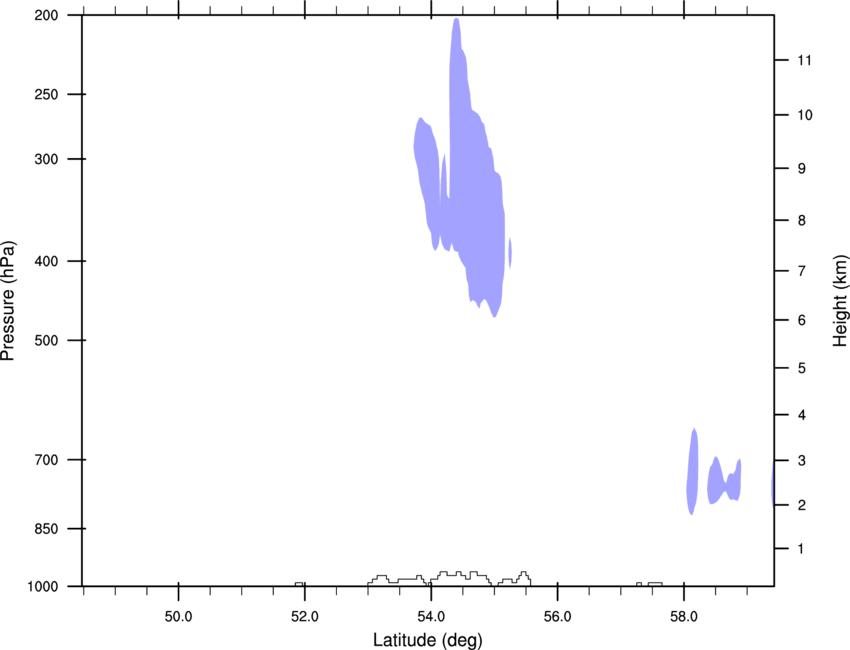Click latitude tick label 58.0
Image resolution: width=850 pixels, height=650 pixels.
(x=684, y=617)
